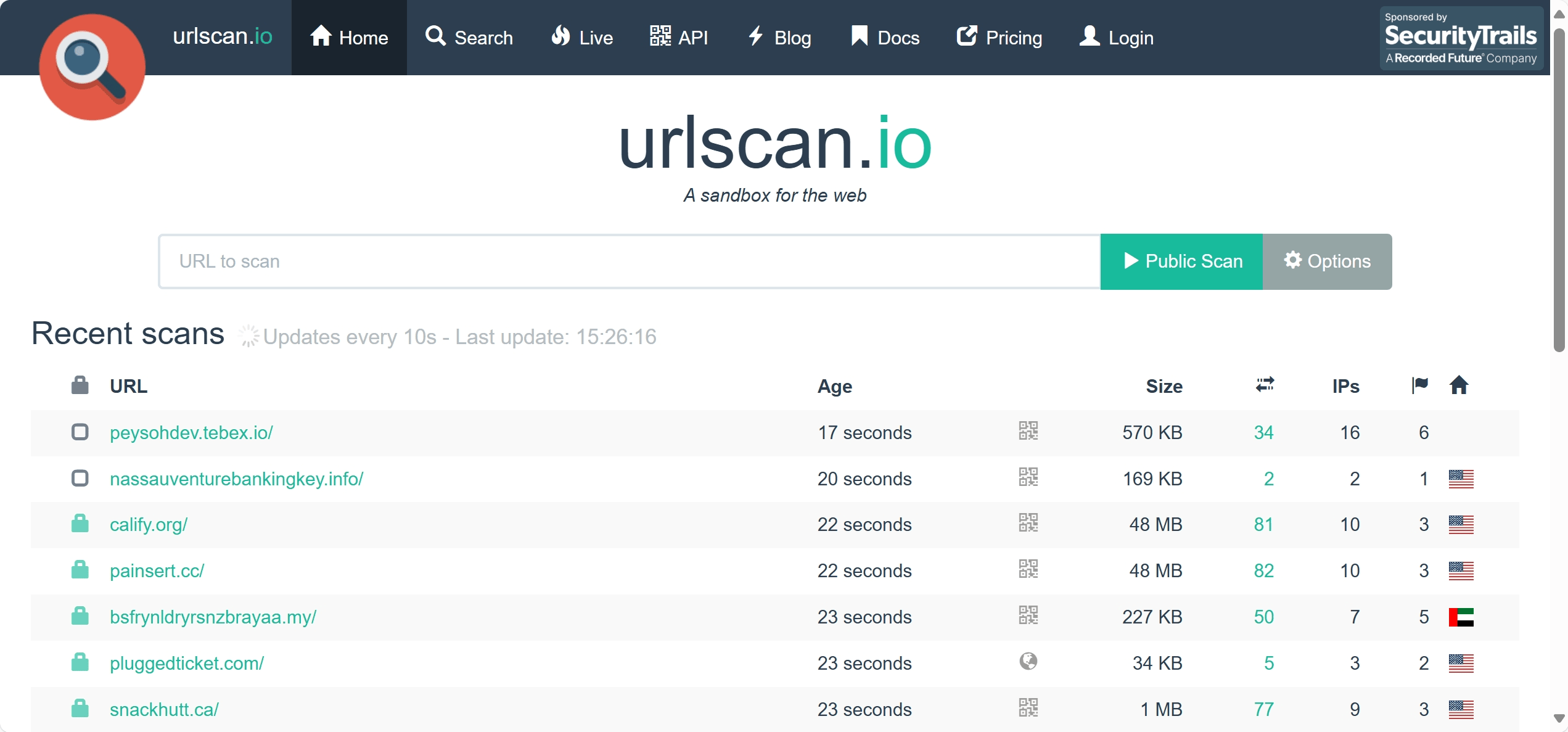The image size is (1568, 732).
Task: Click the 570 KB size cell
Action: coord(1152,432)
